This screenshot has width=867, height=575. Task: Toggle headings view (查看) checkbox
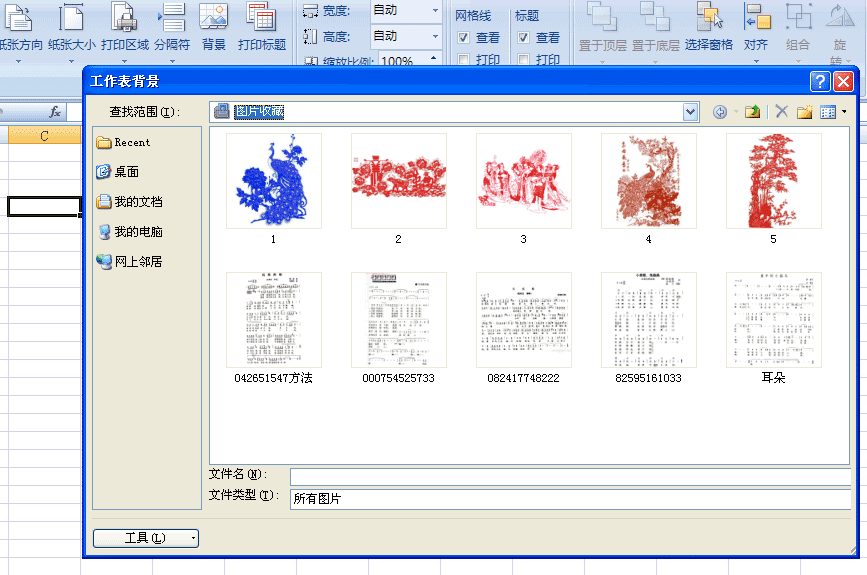point(523,38)
